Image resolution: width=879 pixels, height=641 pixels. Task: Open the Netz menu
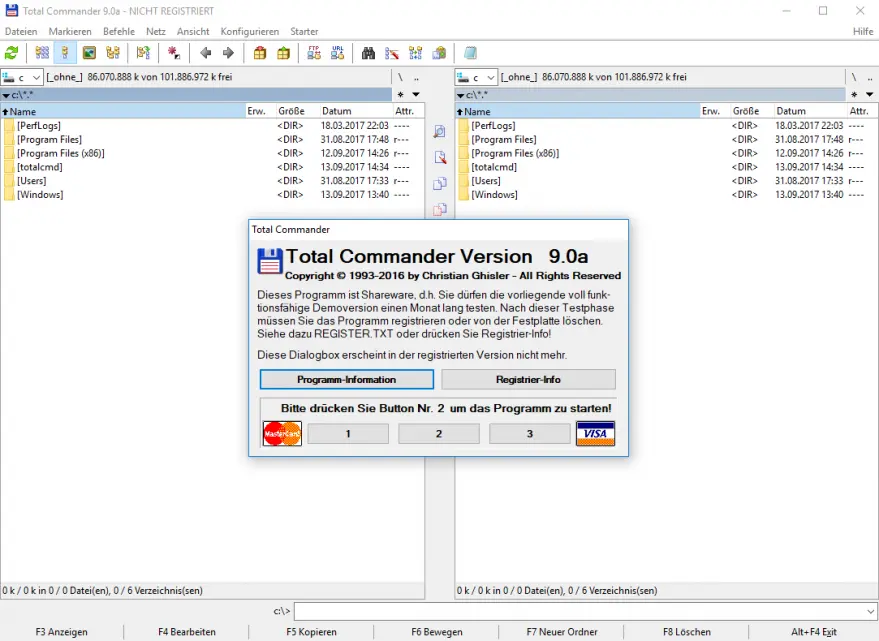click(x=156, y=31)
